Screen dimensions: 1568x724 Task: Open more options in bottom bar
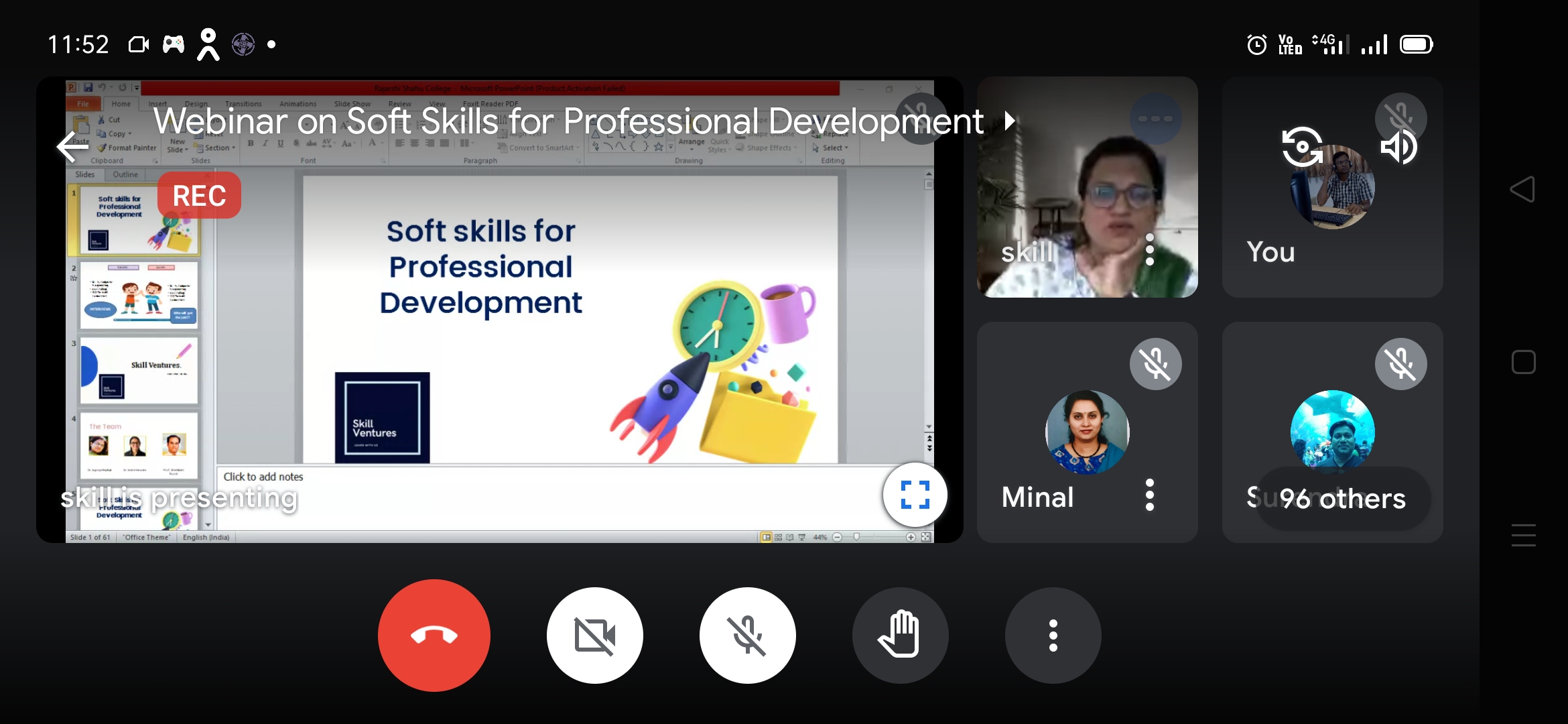[x=1053, y=635]
